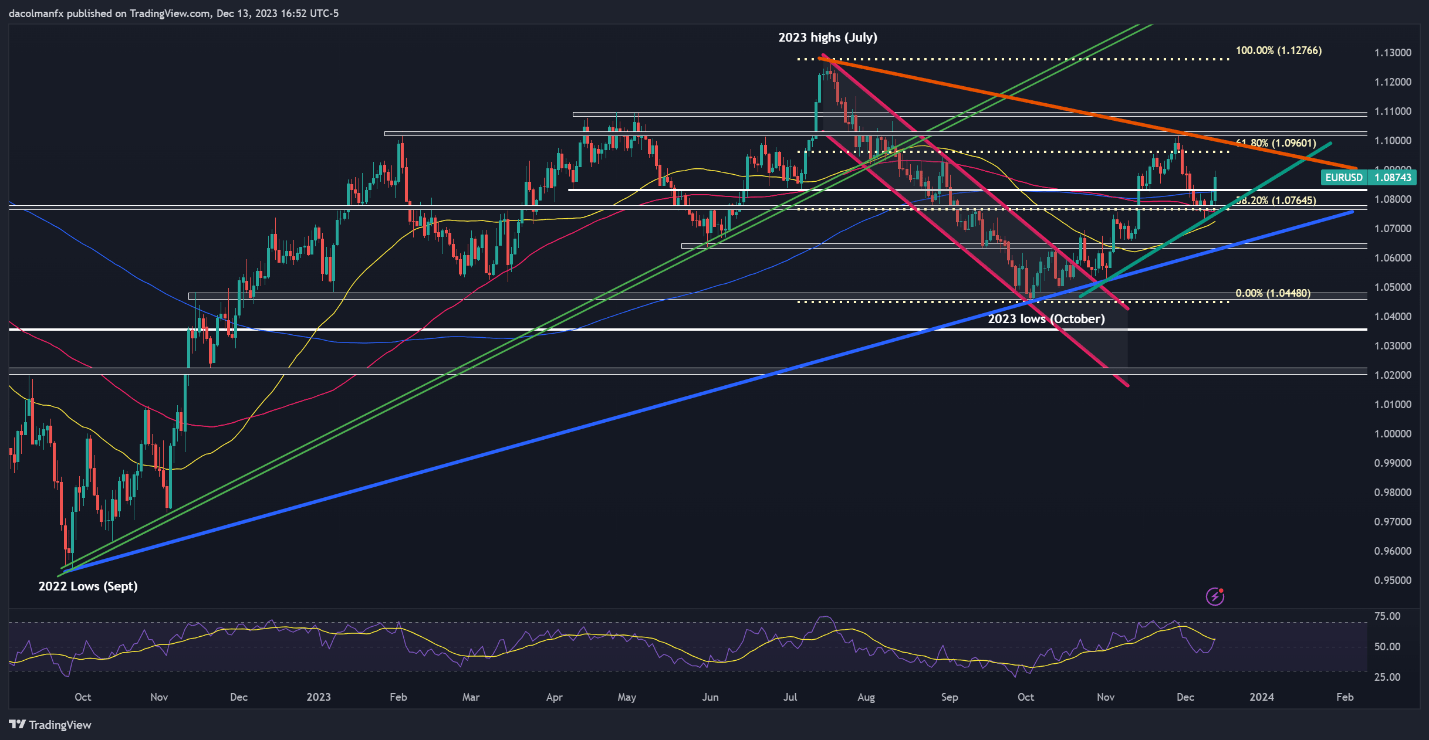
Task: Click the Aug label on time axis
Action: point(867,697)
